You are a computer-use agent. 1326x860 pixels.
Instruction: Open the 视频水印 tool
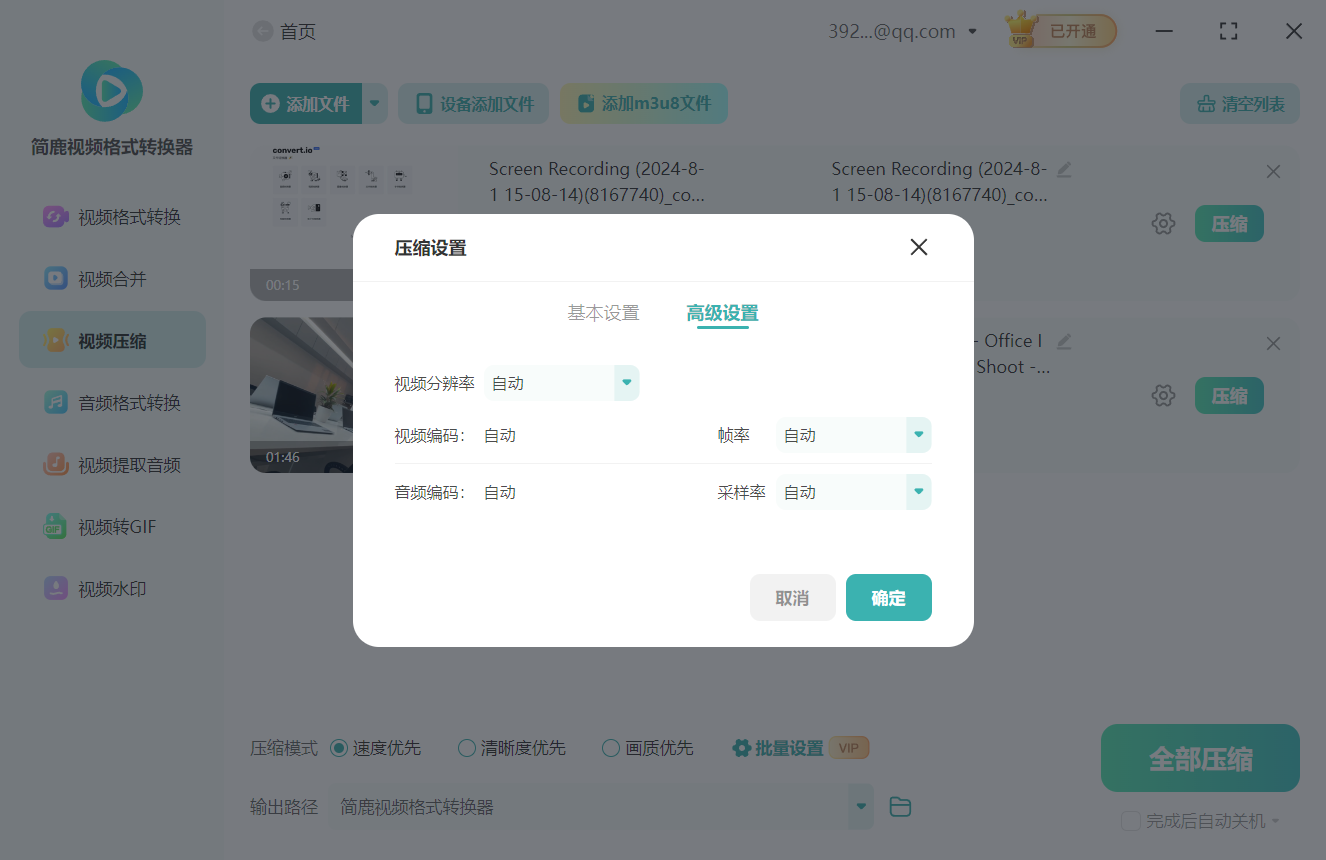click(x=112, y=588)
